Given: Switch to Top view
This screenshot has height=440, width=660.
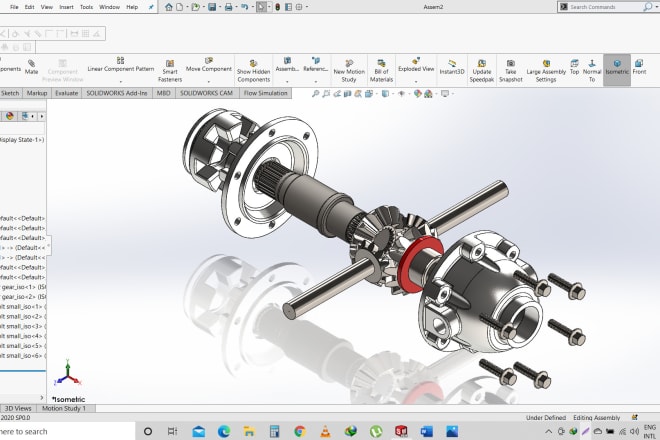Looking at the screenshot, I should [x=574, y=67].
